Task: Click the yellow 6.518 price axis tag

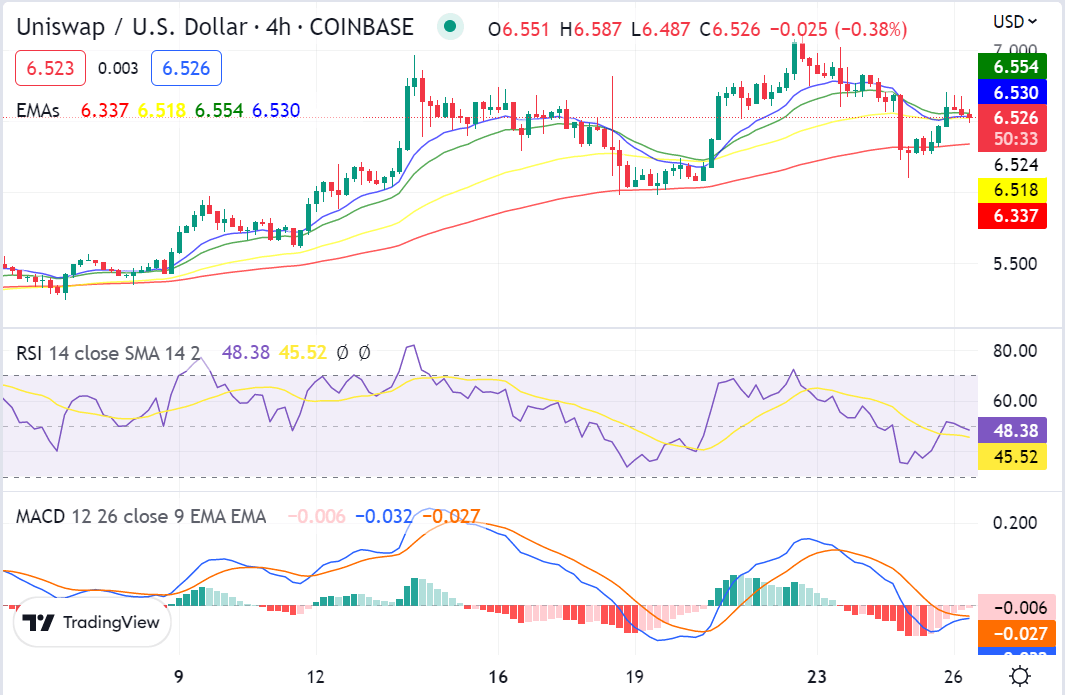Action: point(1012,190)
